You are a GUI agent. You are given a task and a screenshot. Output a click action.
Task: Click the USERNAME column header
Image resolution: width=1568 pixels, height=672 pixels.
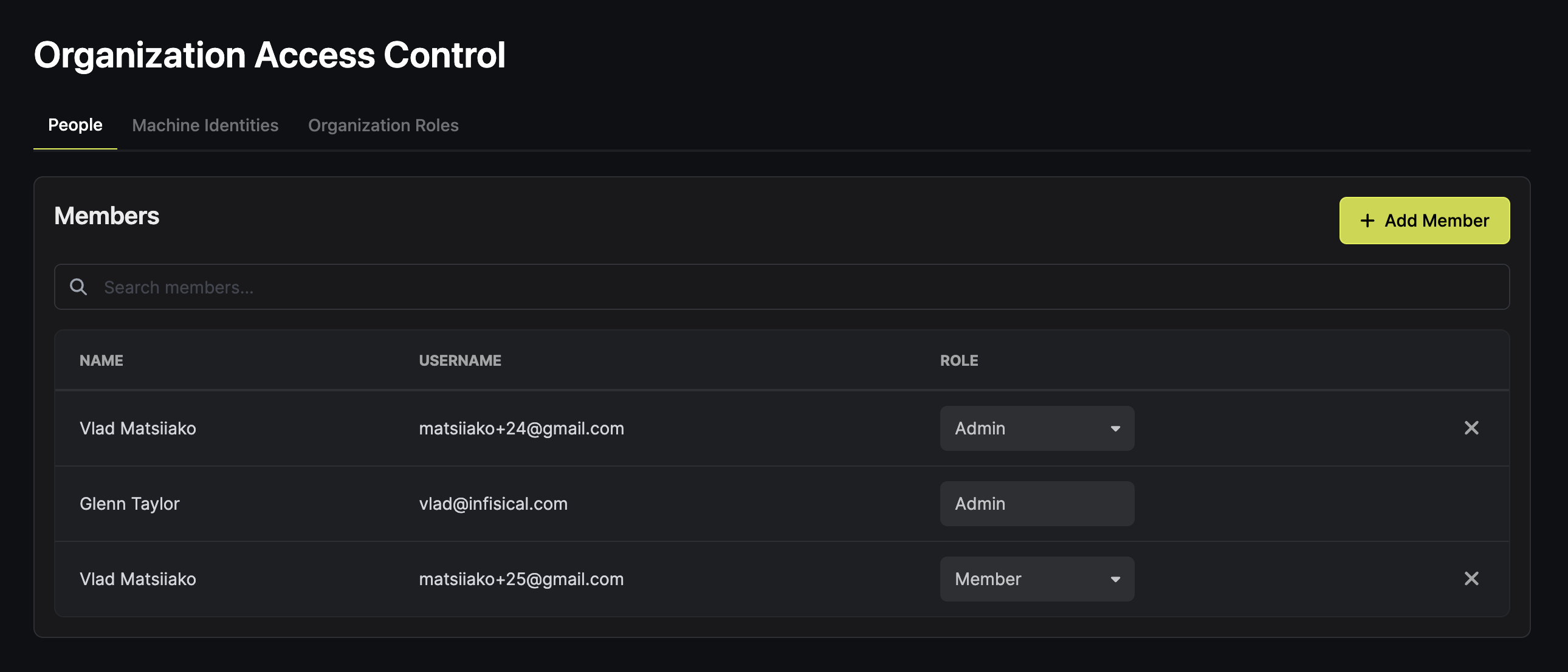click(459, 360)
